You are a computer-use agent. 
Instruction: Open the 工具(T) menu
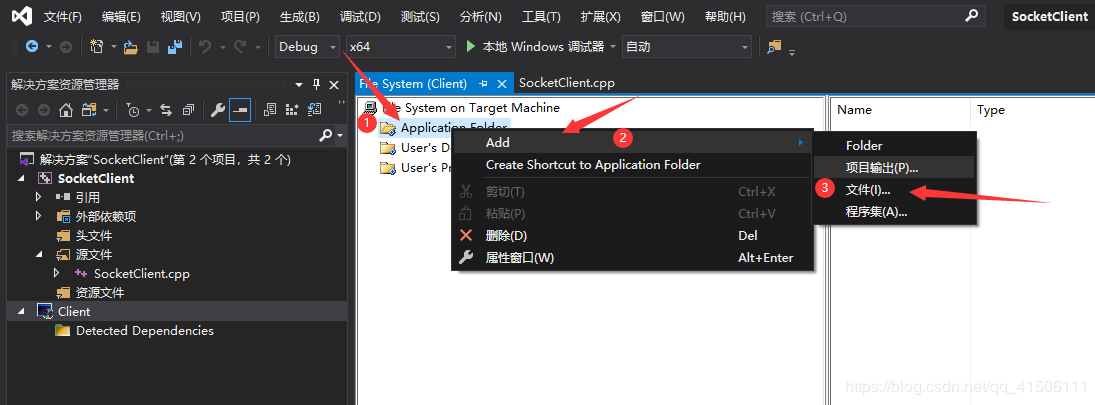click(541, 16)
